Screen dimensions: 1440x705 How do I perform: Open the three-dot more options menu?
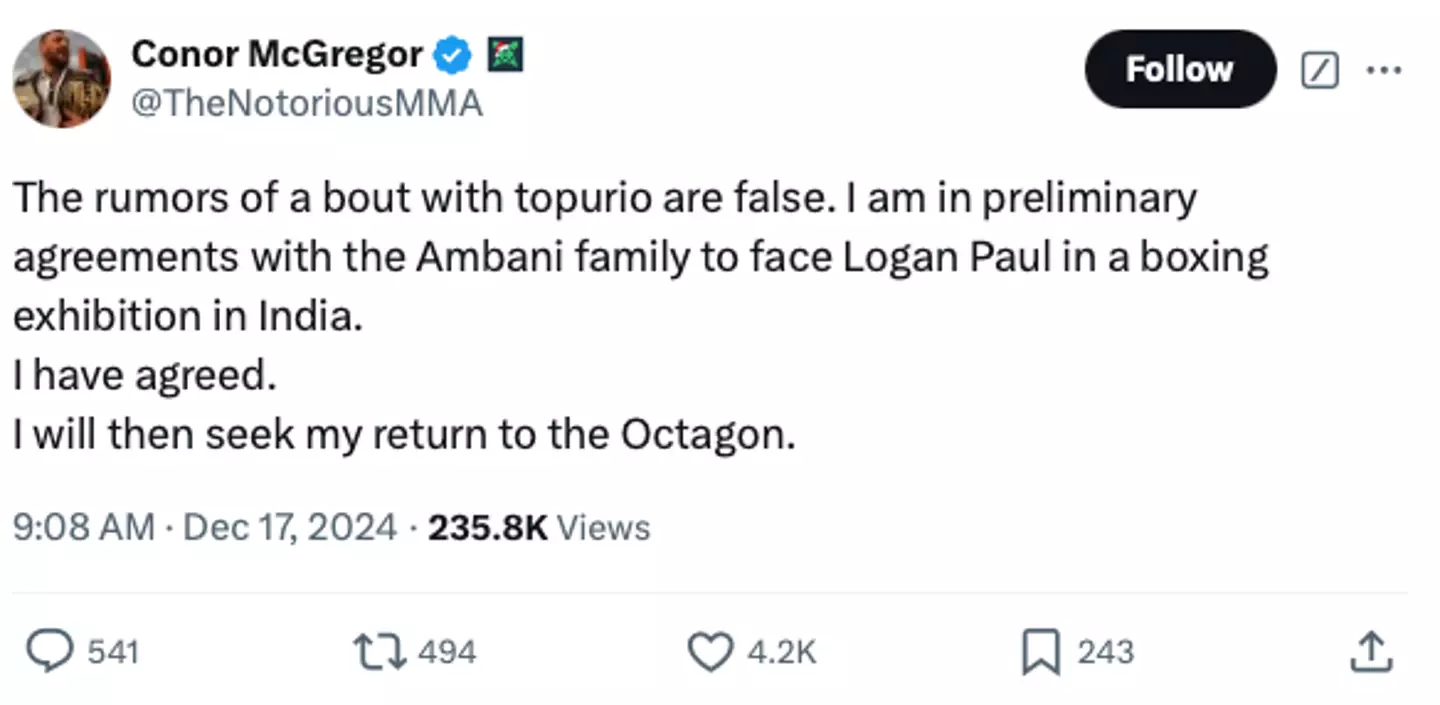1383,70
